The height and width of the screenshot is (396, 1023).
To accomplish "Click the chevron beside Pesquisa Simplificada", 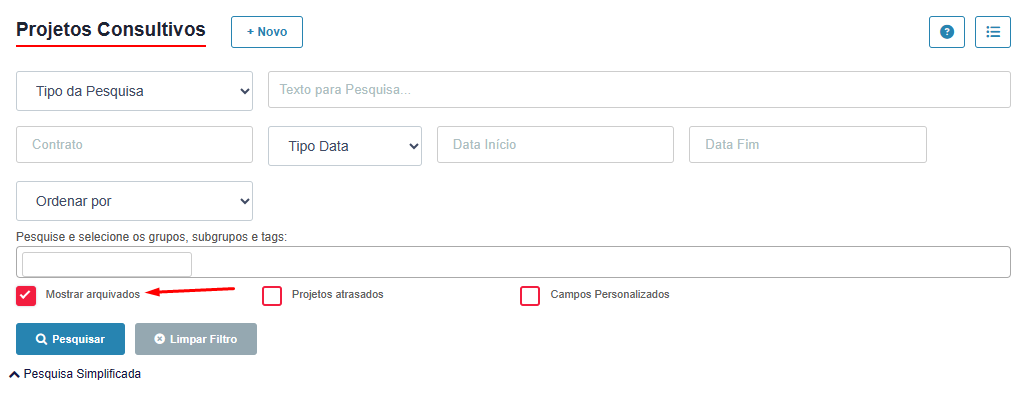I will [x=14, y=374].
